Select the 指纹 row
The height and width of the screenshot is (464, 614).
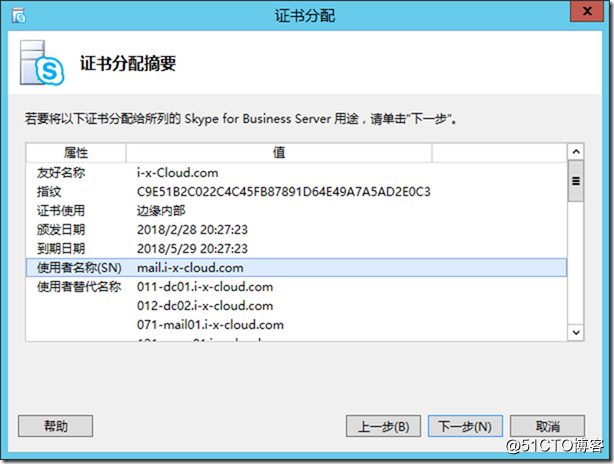[x=296, y=191]
